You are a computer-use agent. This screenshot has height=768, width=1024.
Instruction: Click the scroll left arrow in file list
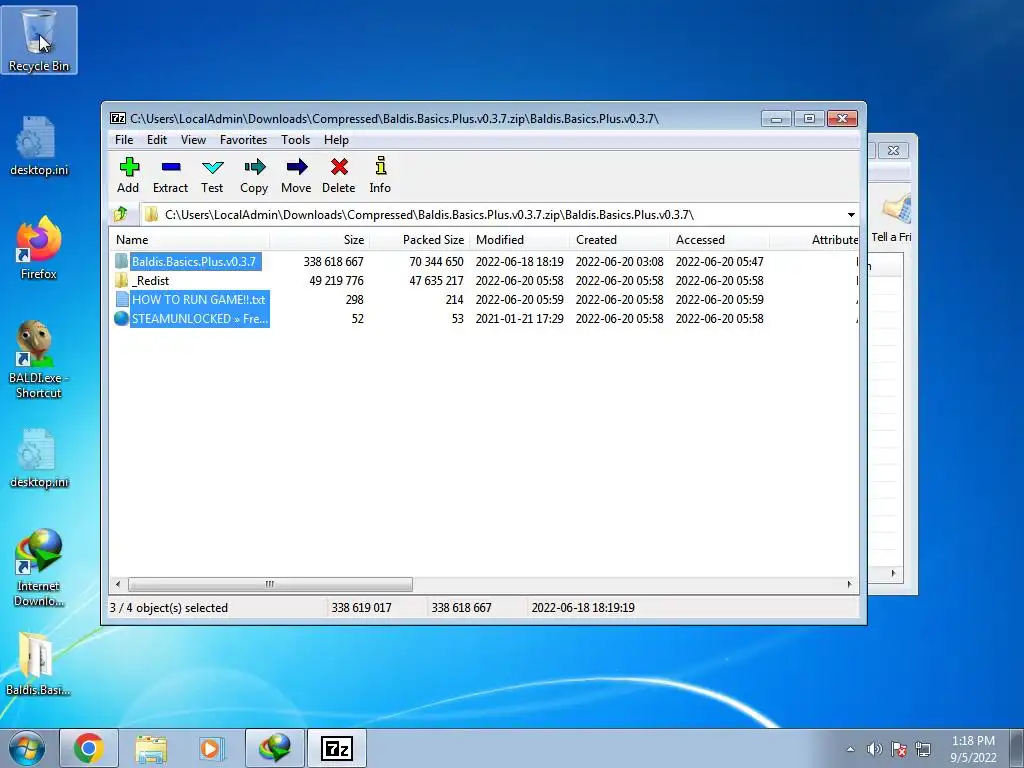[118, 584]
